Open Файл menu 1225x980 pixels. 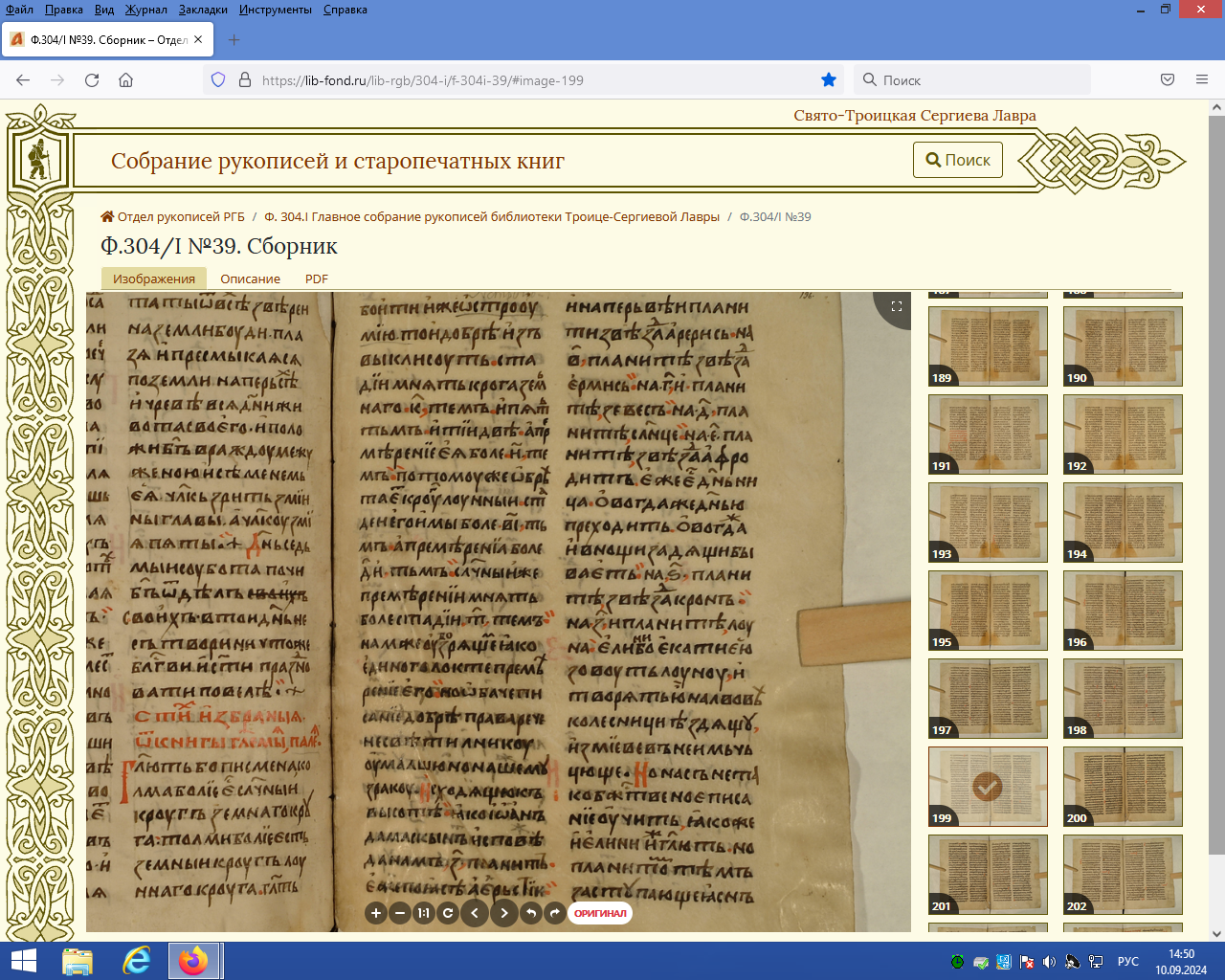point(19,10)
